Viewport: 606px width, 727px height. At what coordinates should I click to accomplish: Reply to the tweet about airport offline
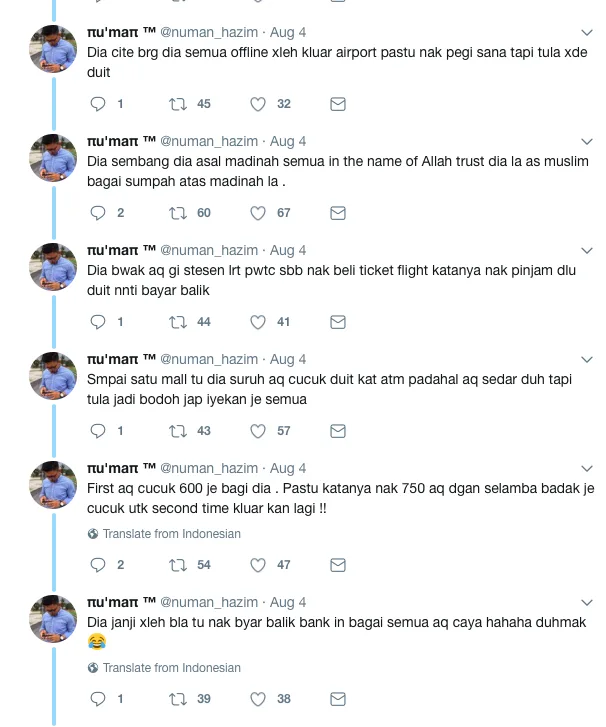coord(98,104)
